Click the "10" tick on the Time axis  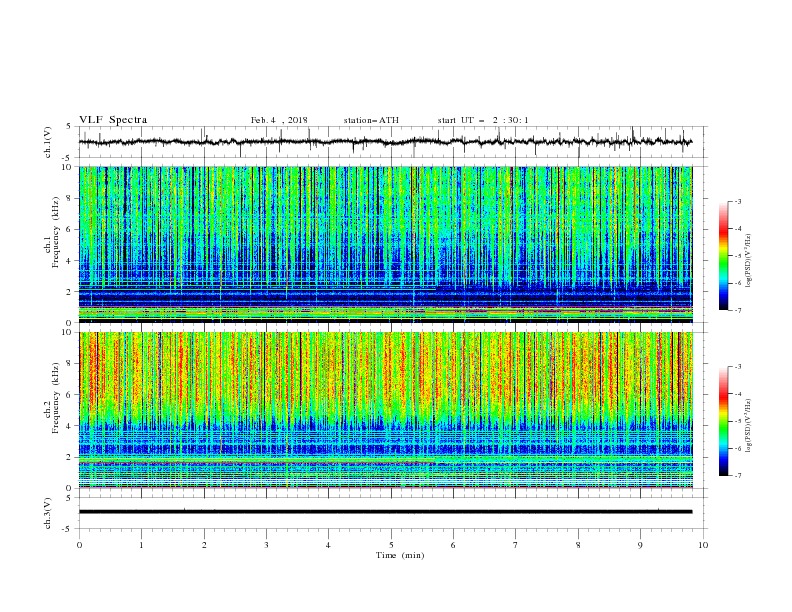click(703, 545)
